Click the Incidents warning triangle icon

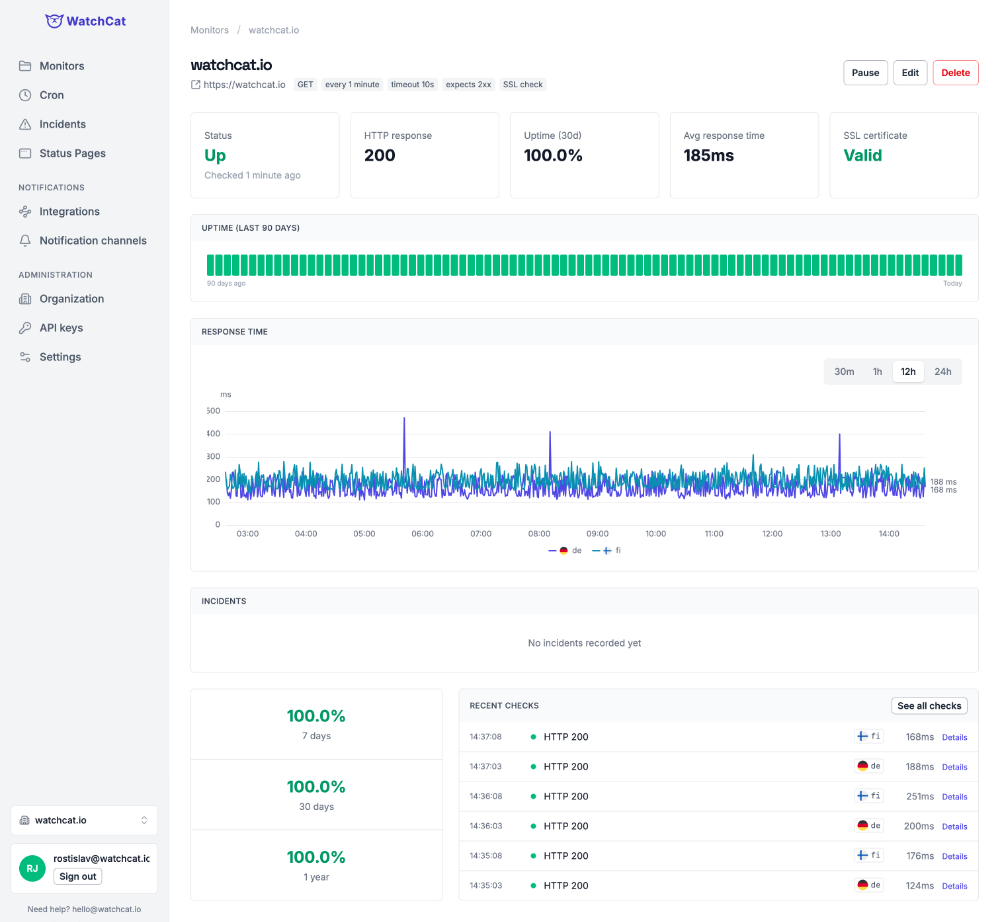click(25, 124)
